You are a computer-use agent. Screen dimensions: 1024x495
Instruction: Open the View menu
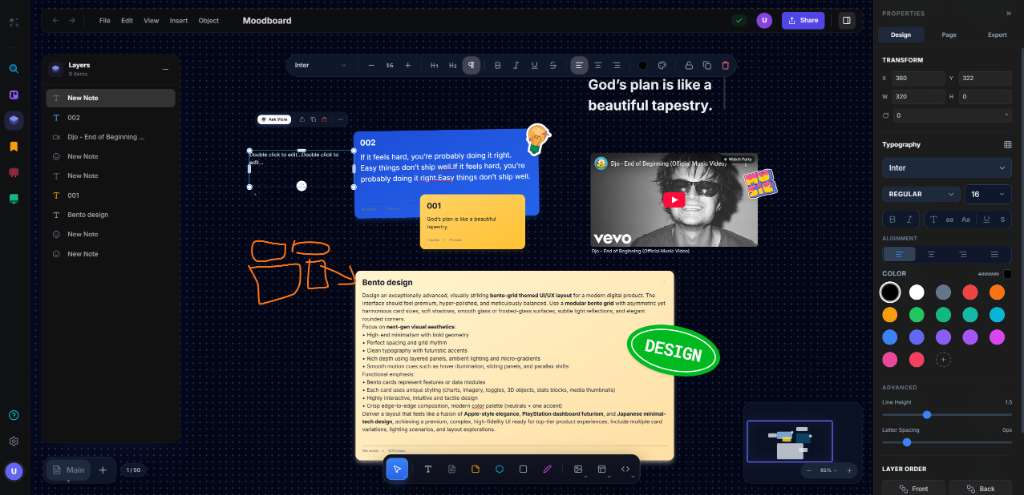(x=152, y=20)
